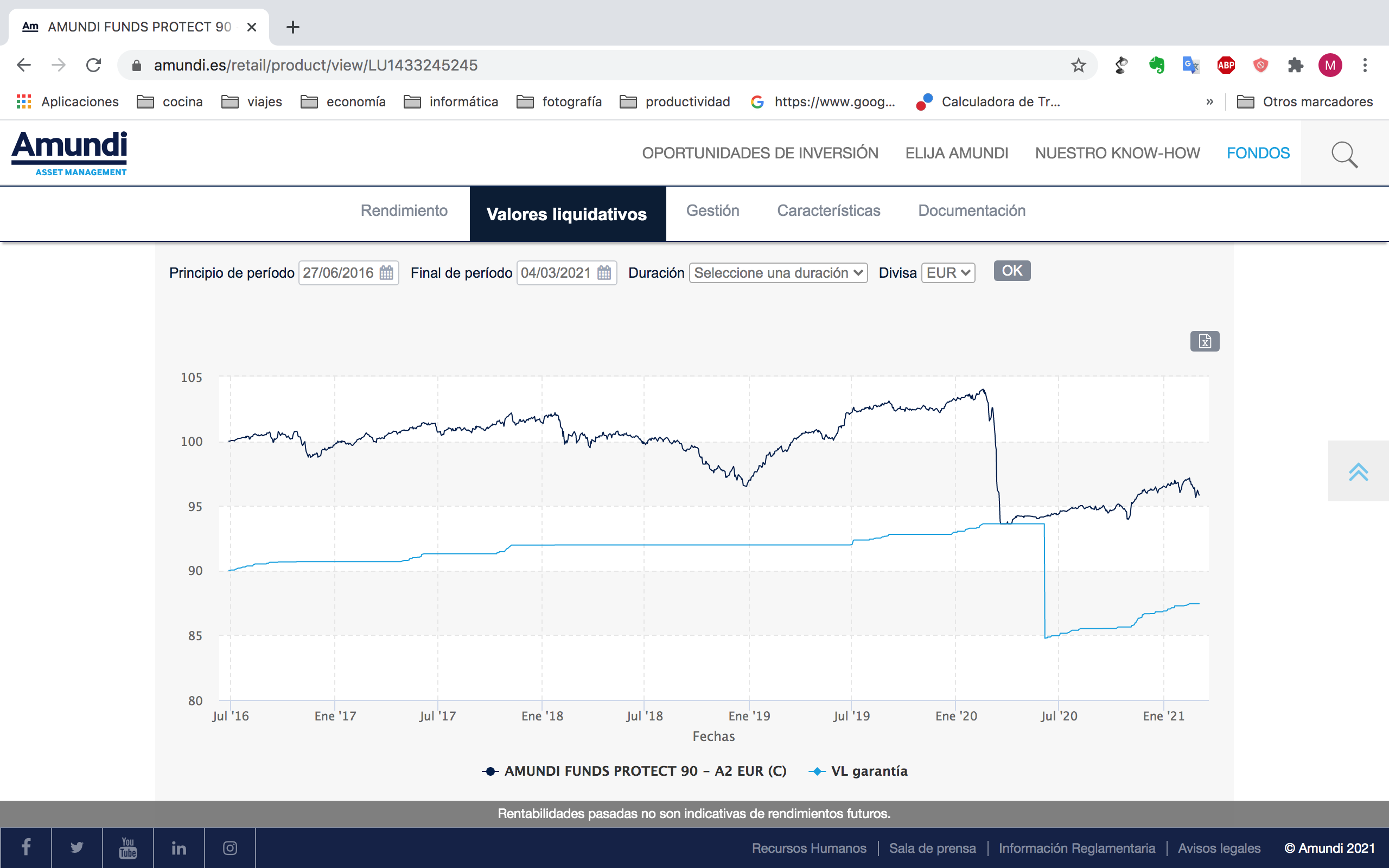The height and width of the screenshot is (868, 1389).
Task: Open the Divisa EUR dropdown
Action: [x=948, y=273]
